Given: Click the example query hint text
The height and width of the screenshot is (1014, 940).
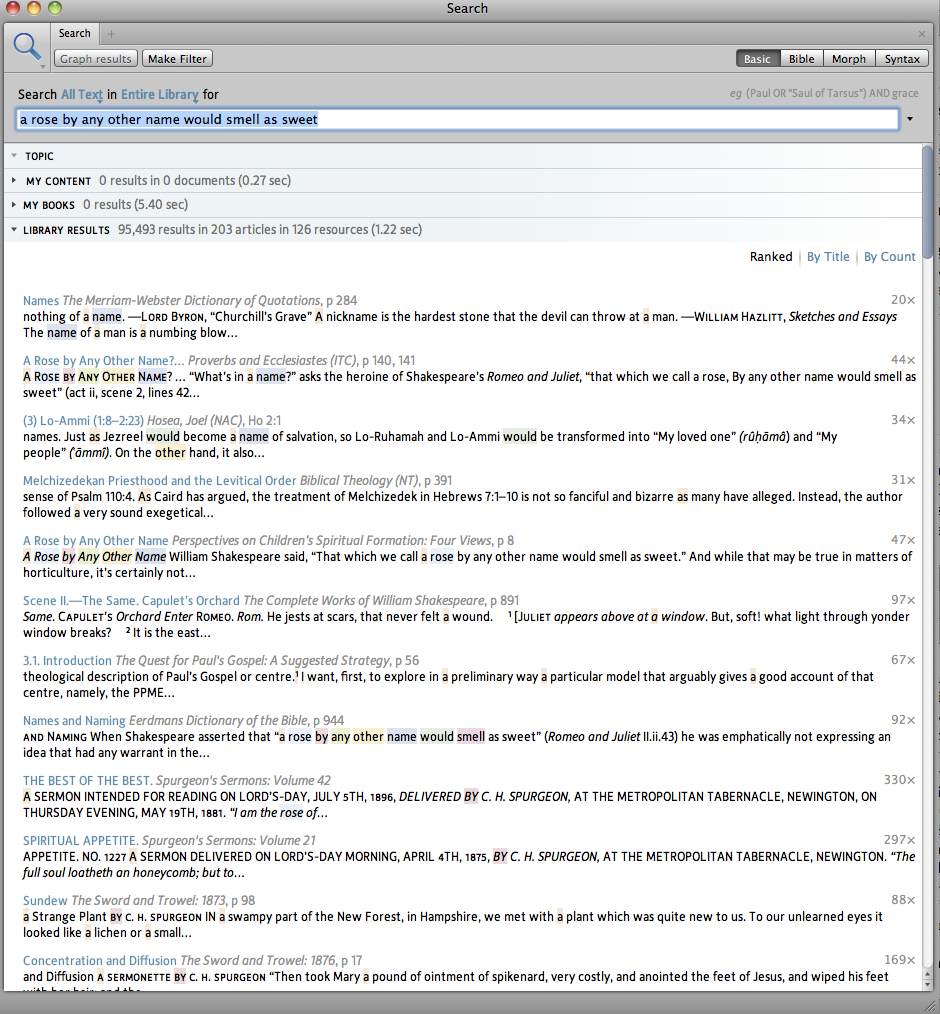Looking at the screenshot, I should [x=824, y=93].
